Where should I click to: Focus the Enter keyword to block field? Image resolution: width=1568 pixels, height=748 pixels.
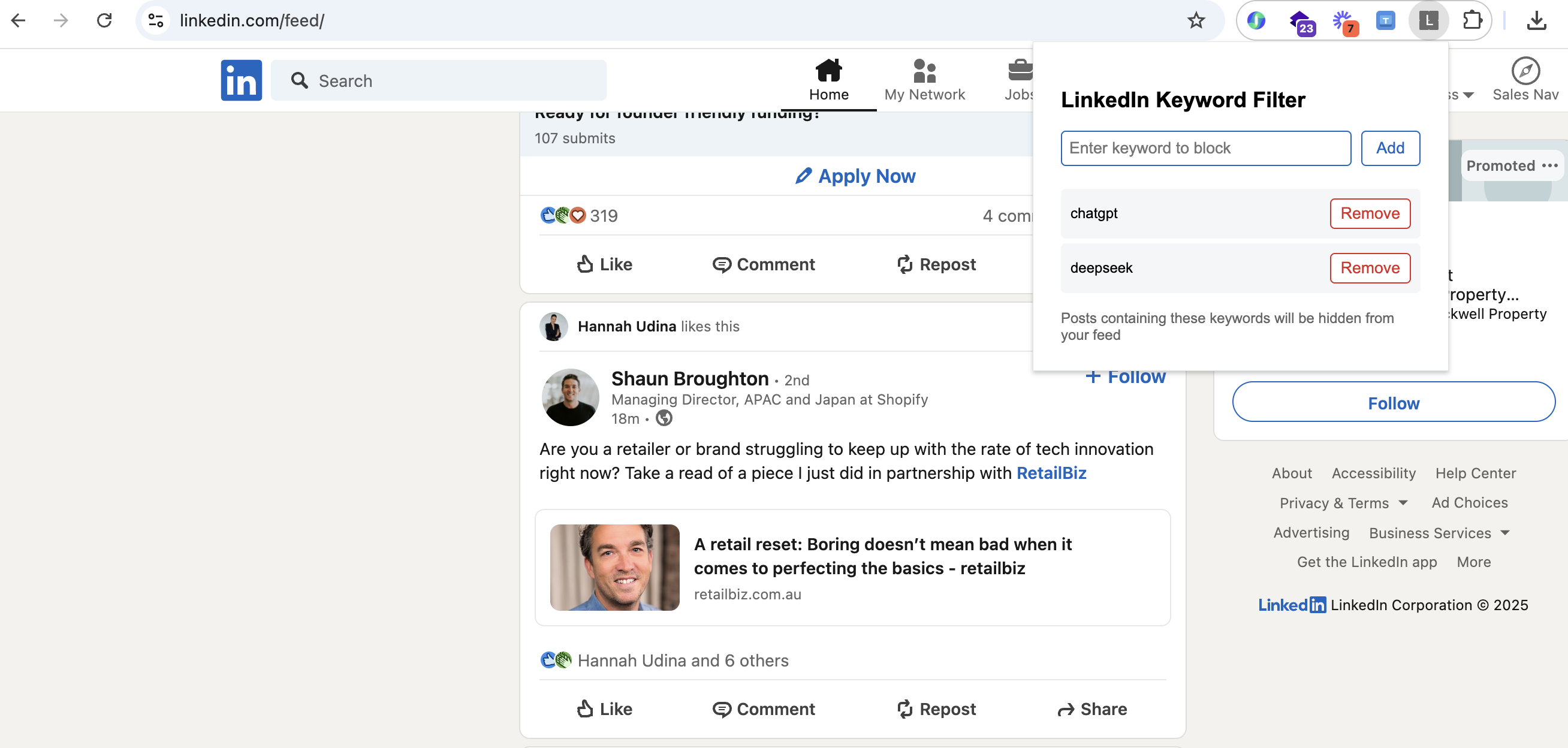[x=1205, y=148]
